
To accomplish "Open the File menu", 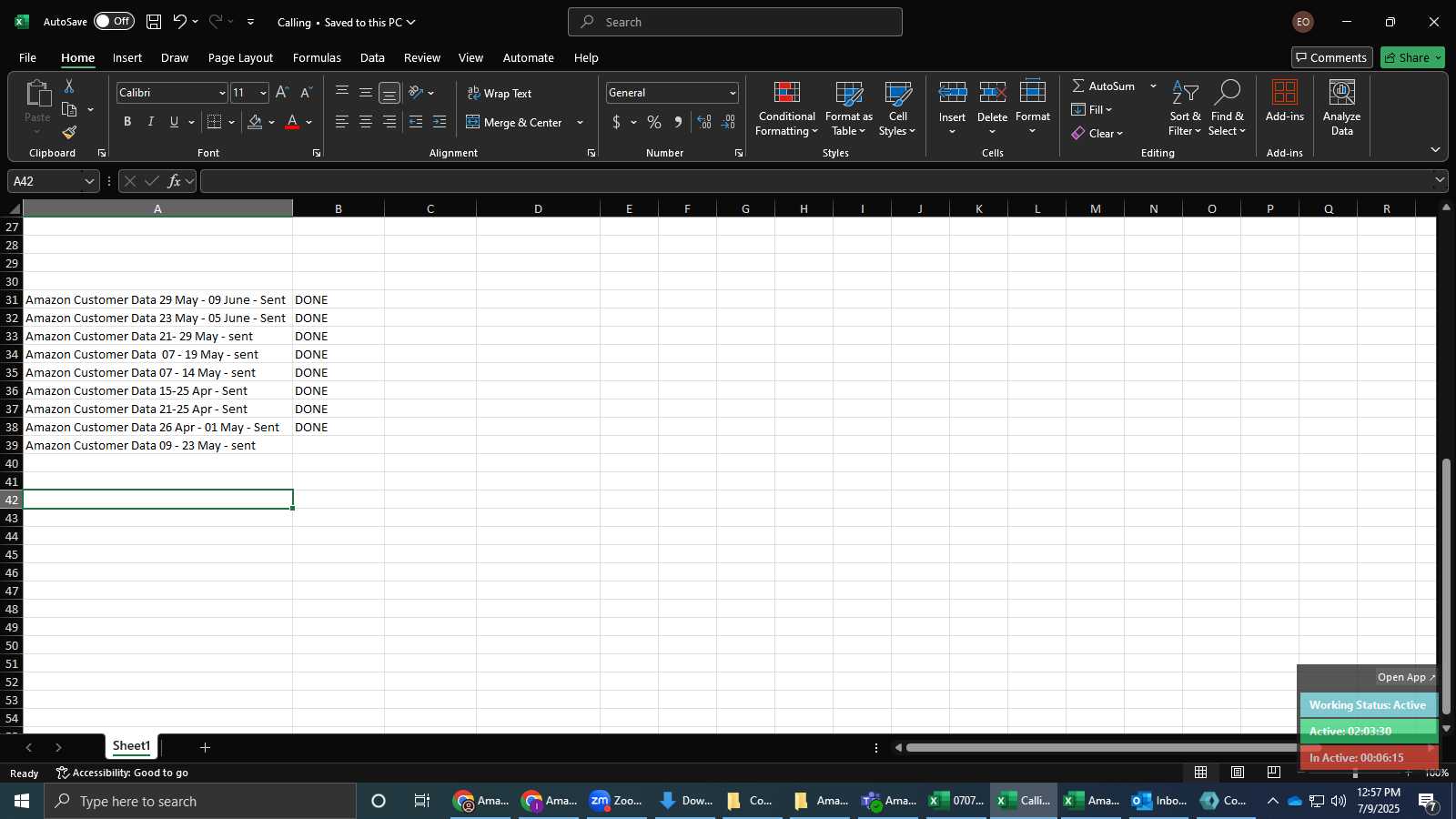I will 27,57.
